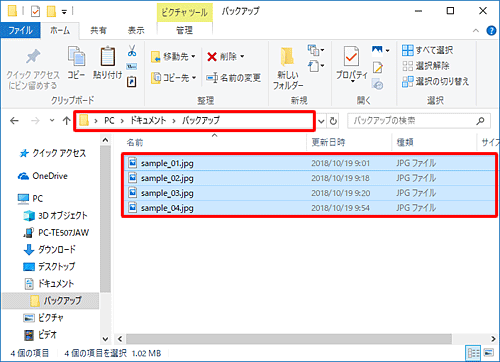Click the Back navigation arrow
Viewport: 500px width, 362px height.
14,121
